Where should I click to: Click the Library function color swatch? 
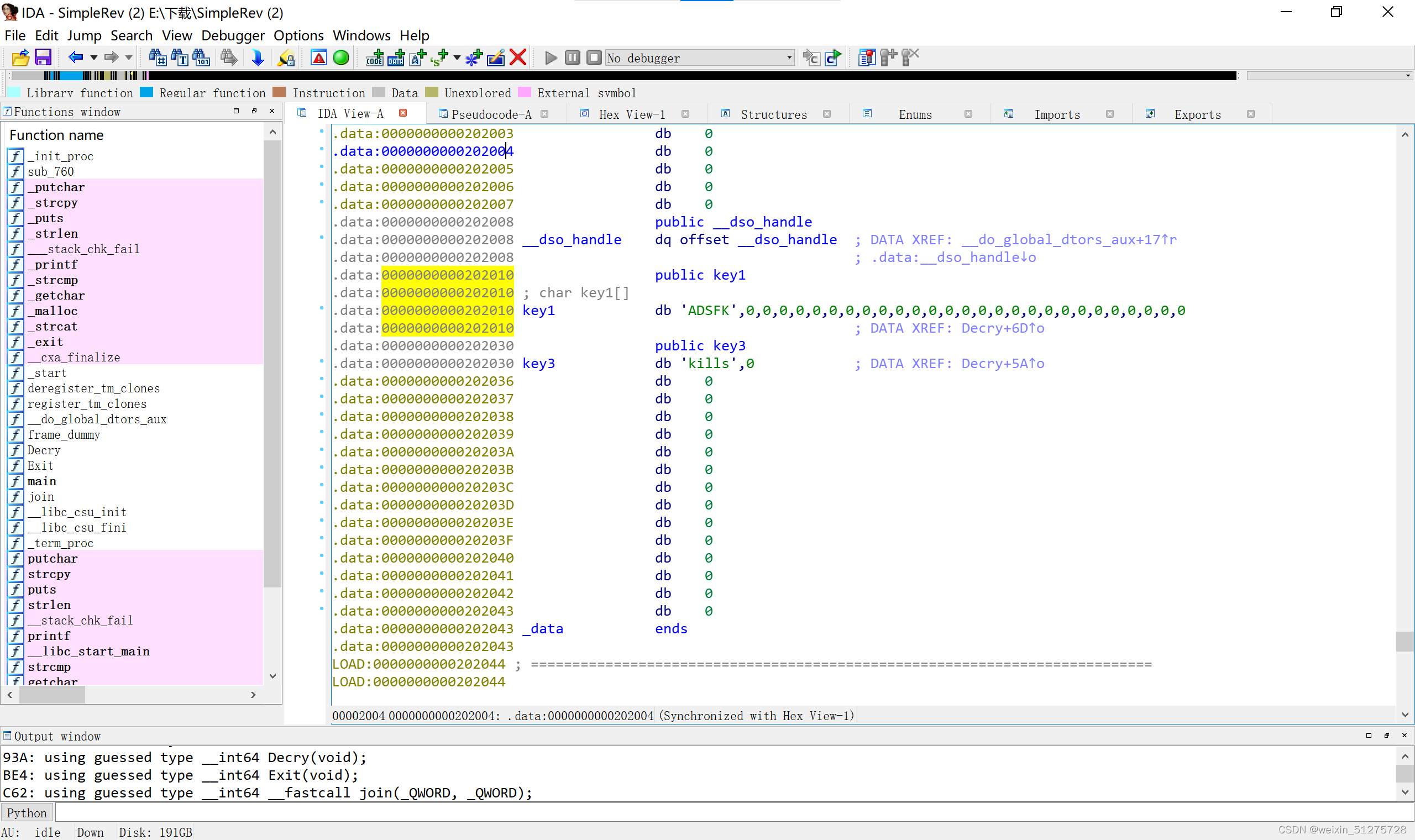(x=15, y=92)
